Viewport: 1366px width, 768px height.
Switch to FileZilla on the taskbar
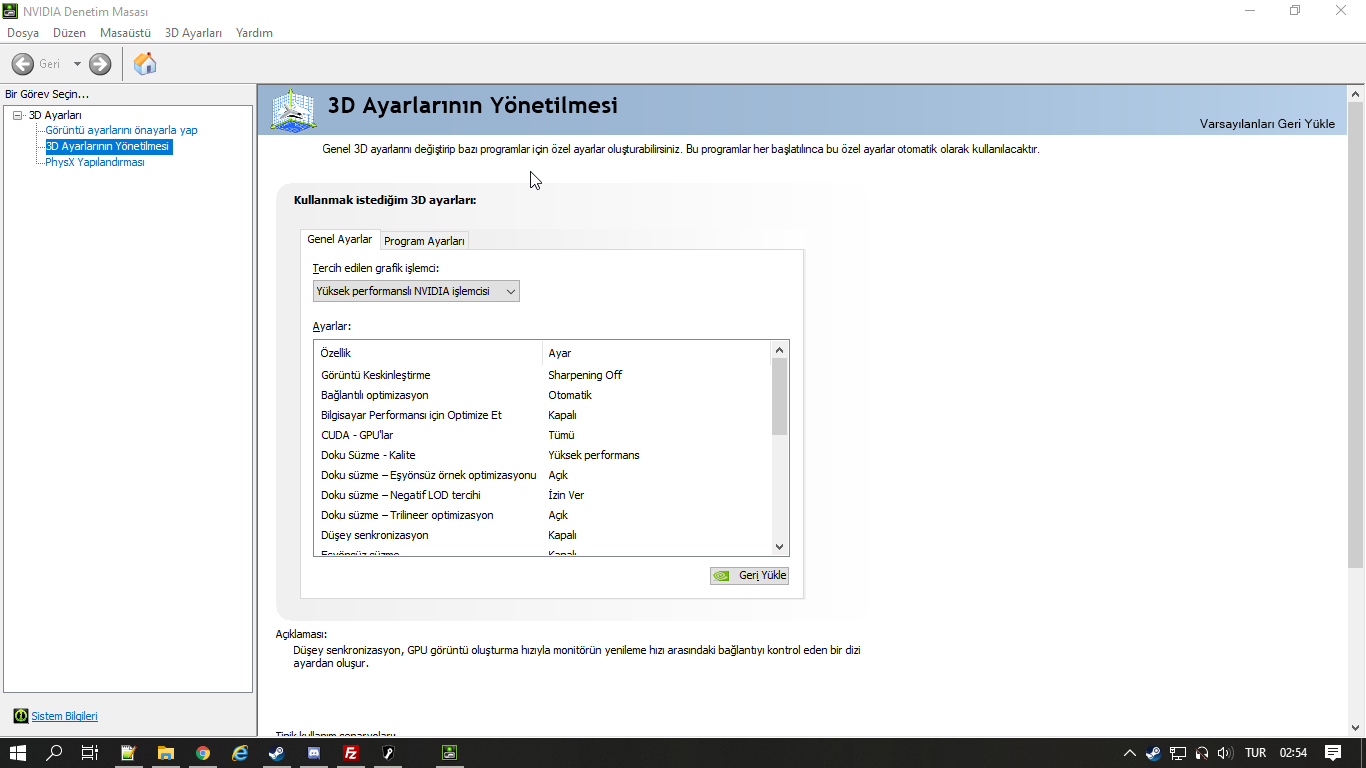click(351, 753)
